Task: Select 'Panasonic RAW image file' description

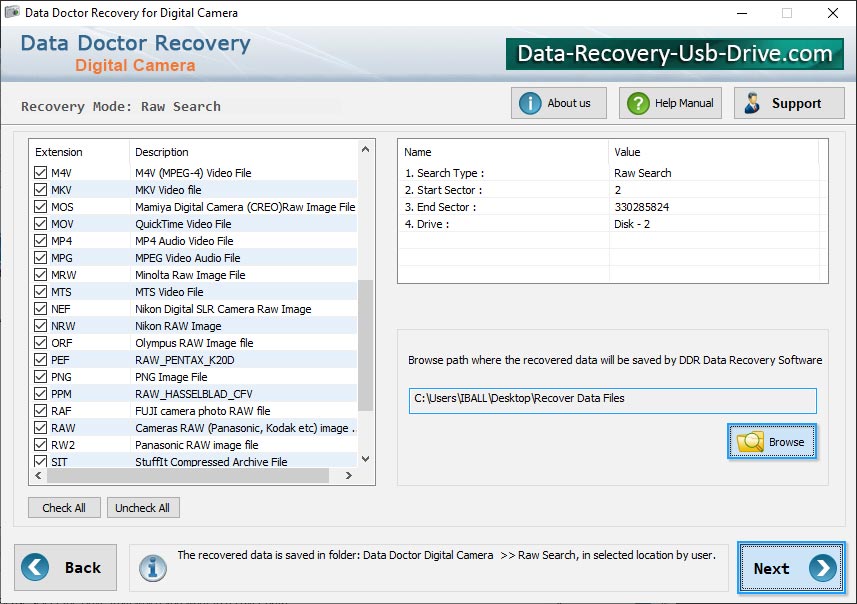Action: coord(197,444)
